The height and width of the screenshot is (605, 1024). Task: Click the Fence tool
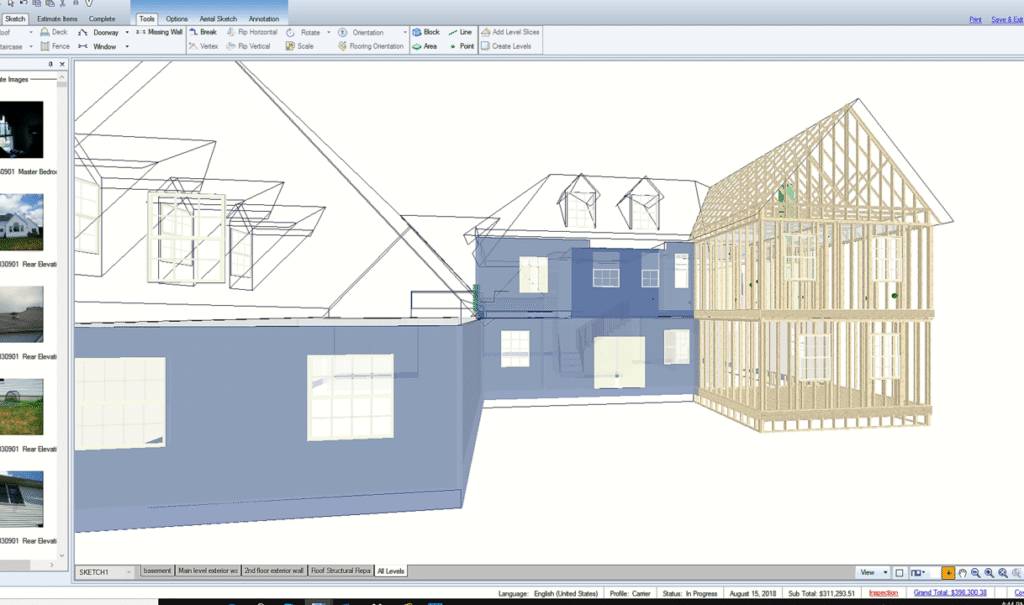coord(54,46)
